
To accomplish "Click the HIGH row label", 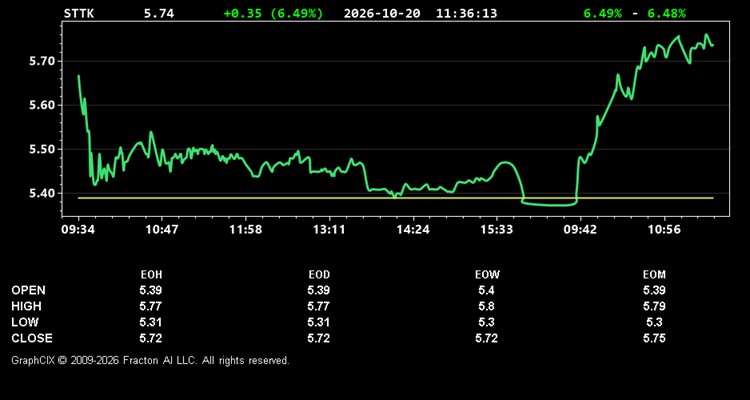I will (26, 306).
